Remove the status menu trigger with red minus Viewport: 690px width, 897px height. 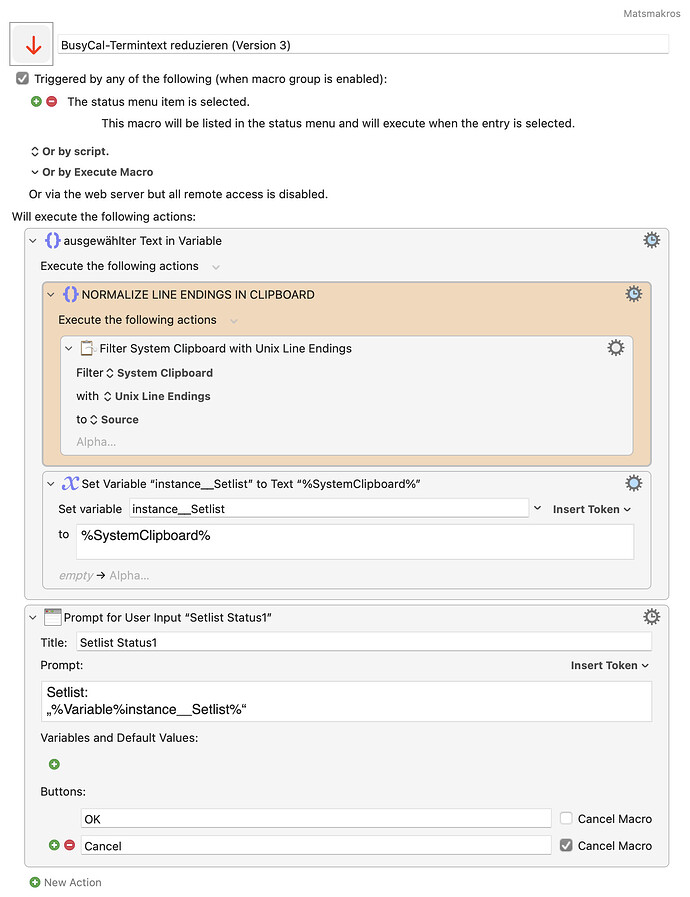[x=52, y=102]
